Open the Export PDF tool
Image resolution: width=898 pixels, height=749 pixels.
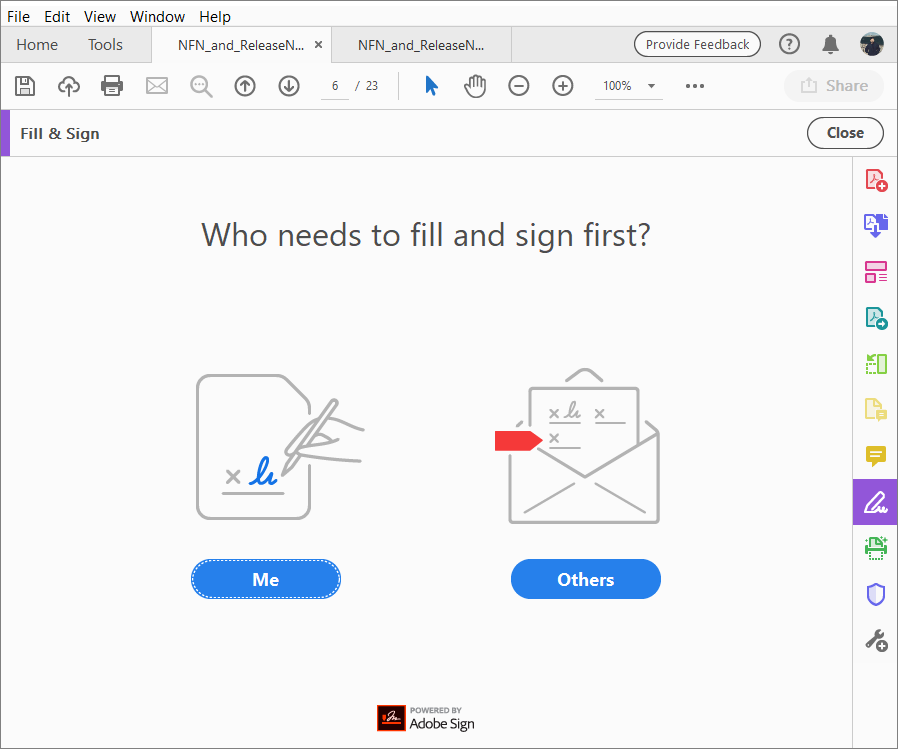point(875,318)
